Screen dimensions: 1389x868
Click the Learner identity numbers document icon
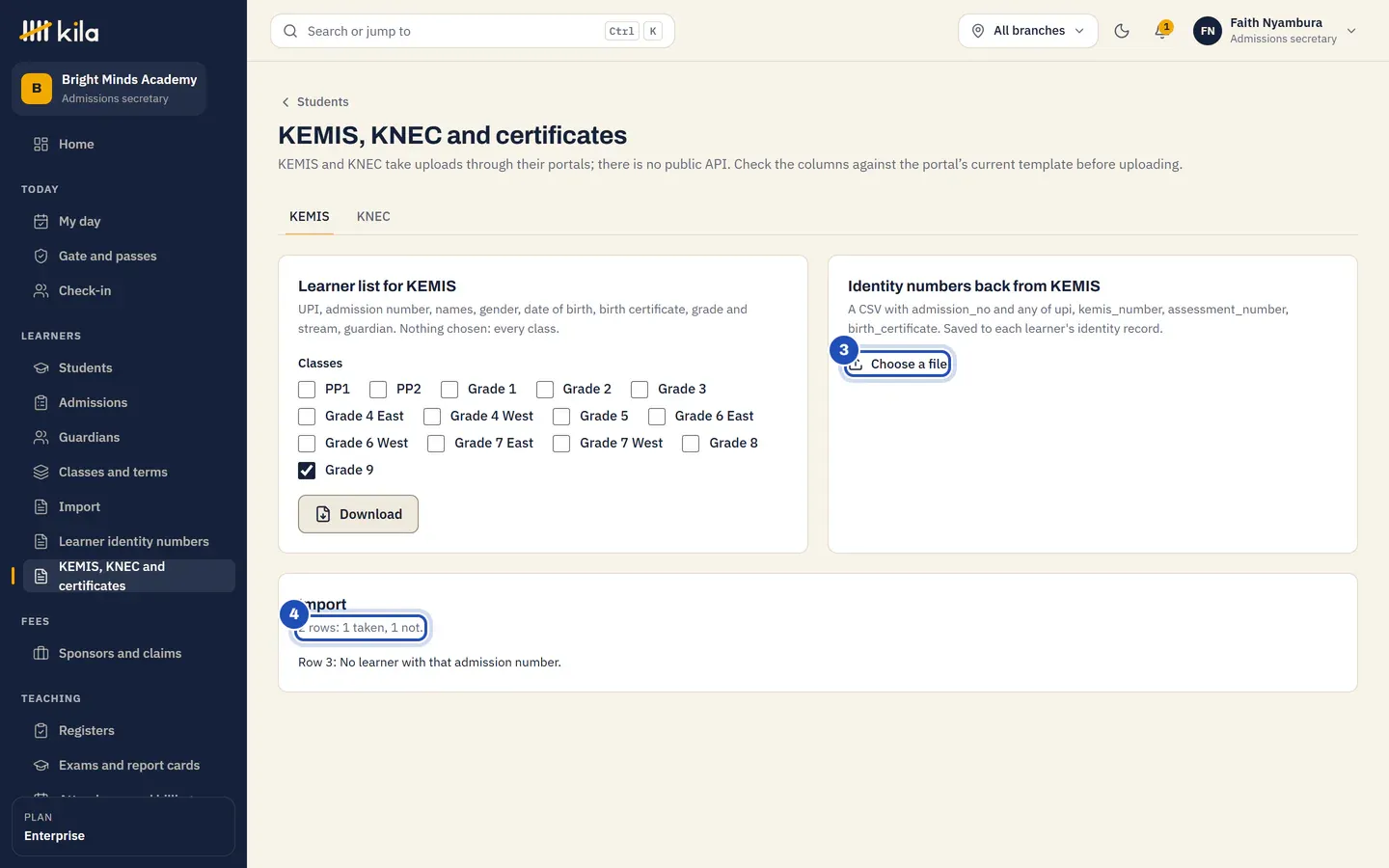[x=41, y=541]
